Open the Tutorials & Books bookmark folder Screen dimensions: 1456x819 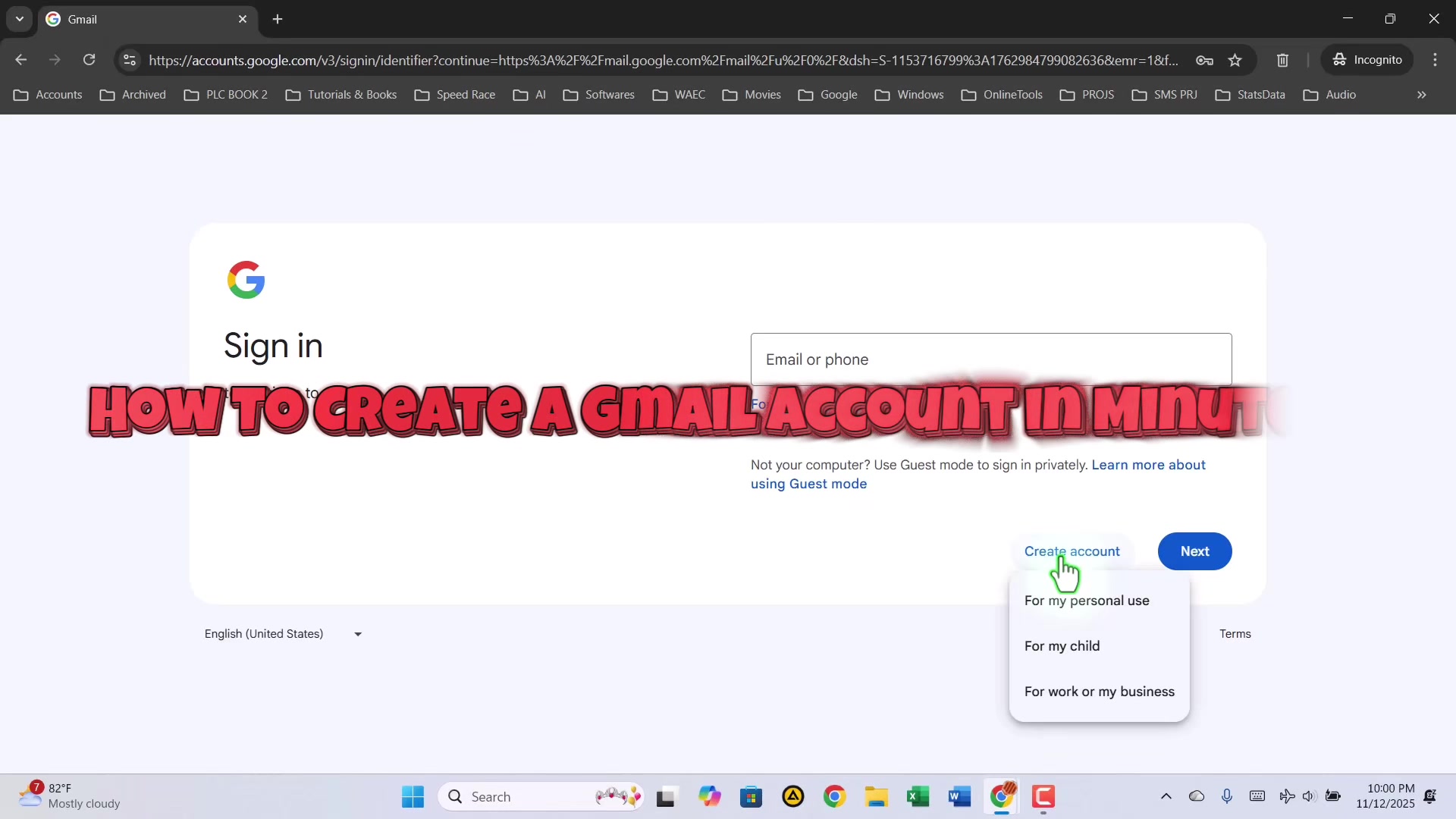(341, 95)
